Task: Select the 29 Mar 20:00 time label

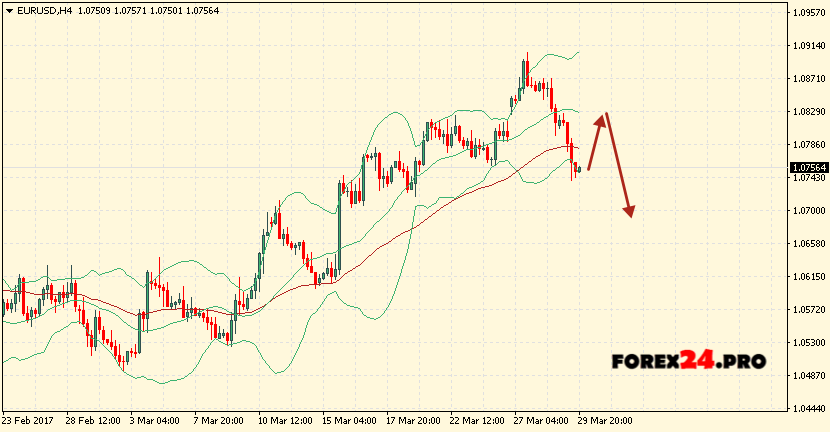Action: 606,420
